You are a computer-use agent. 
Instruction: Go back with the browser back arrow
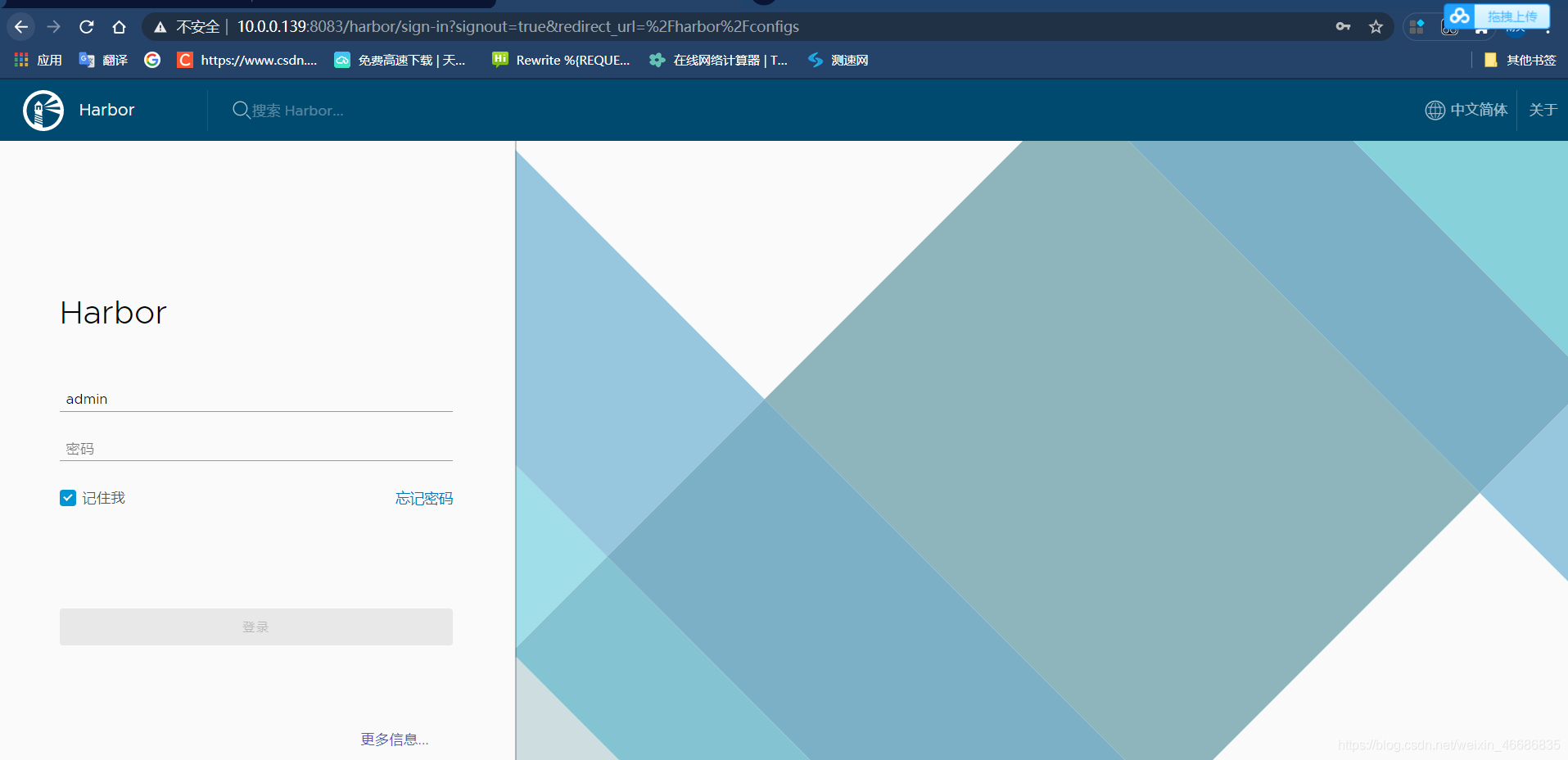click(x=21, y=27)
